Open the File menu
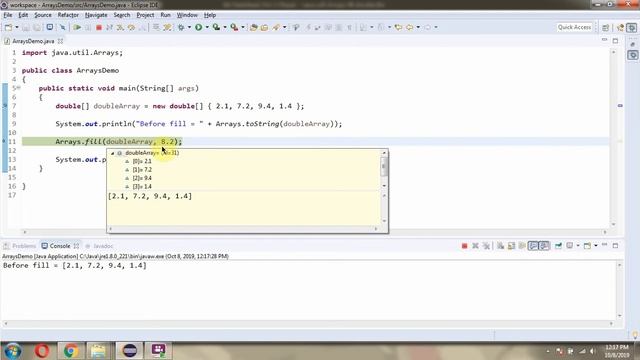Image resolution: width=640 pixels, height=360 pixels. coord(8,15)
